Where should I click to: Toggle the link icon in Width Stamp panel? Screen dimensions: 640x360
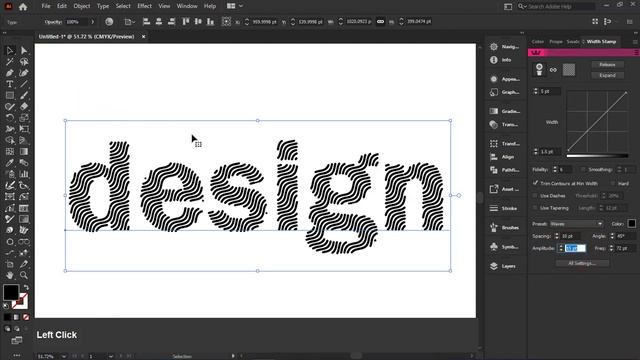[553, 70]
